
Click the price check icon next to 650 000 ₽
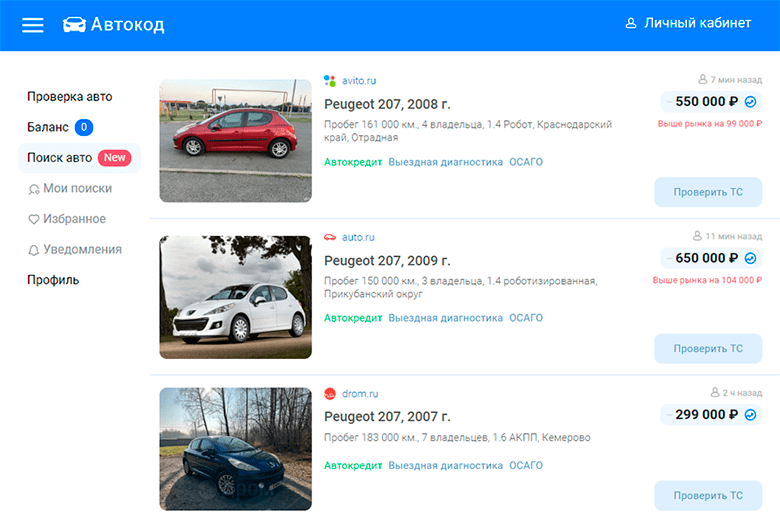(750, 258)
